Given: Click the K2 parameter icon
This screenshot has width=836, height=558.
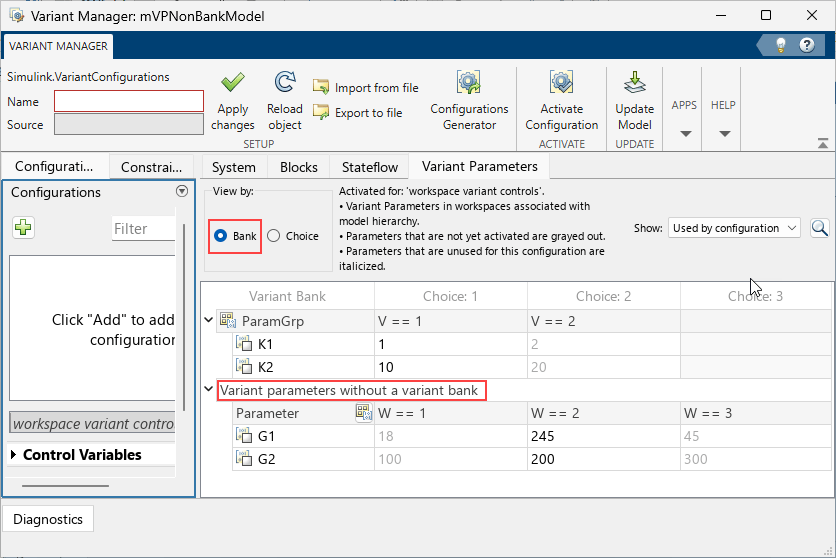Looking at the screenshot, I should click(x=244, y=367).
